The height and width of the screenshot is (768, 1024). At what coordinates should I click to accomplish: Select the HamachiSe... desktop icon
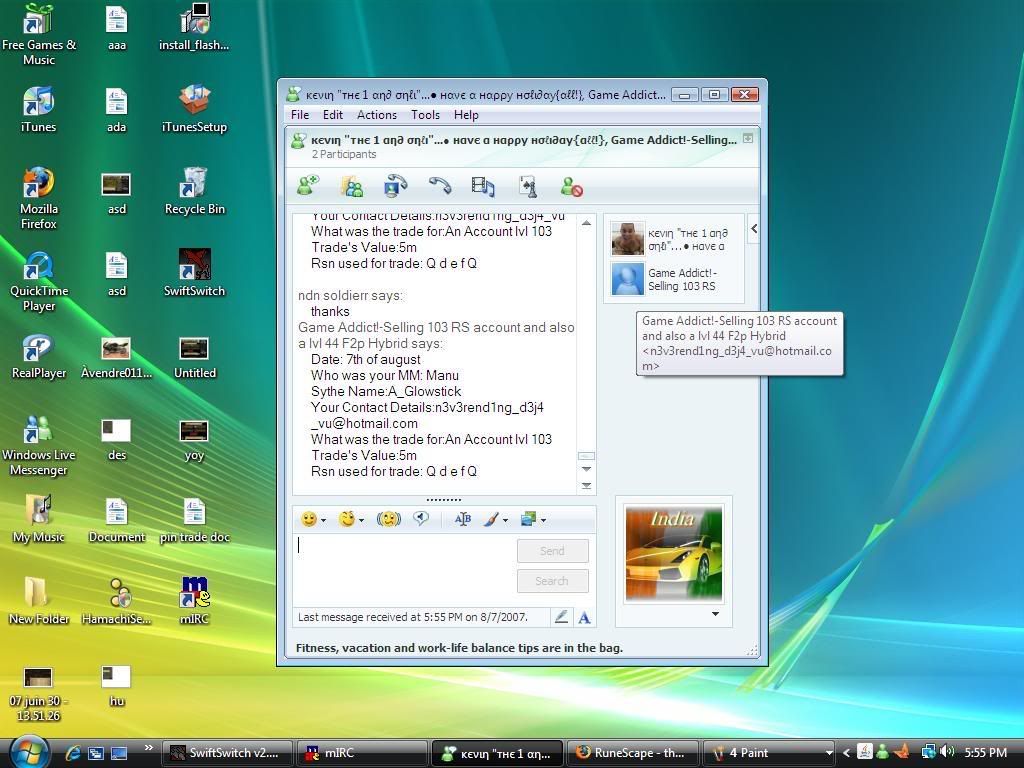pos(117,601)
